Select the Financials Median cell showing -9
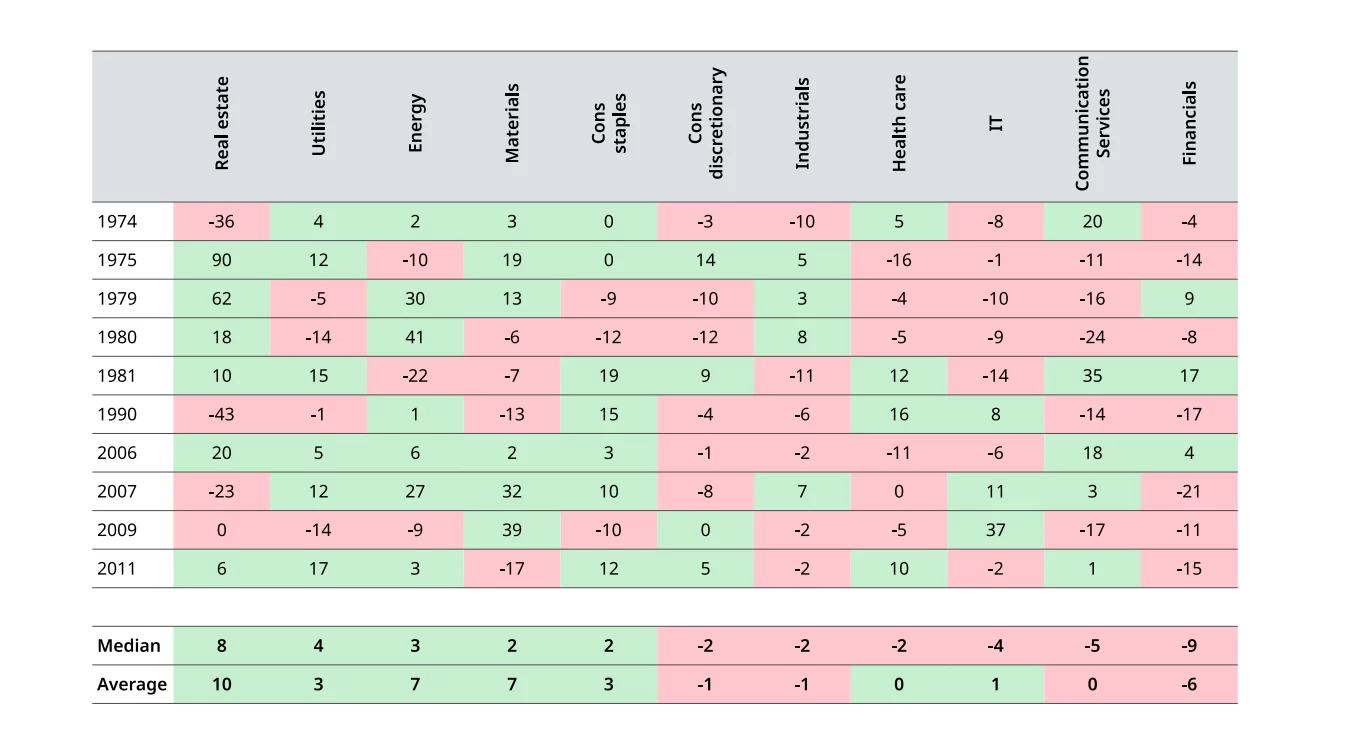 tap(1189, 646)
